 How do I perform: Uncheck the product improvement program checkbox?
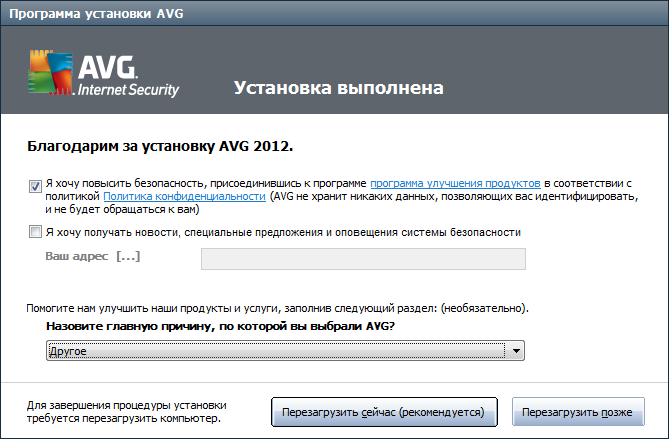[35, 186]
